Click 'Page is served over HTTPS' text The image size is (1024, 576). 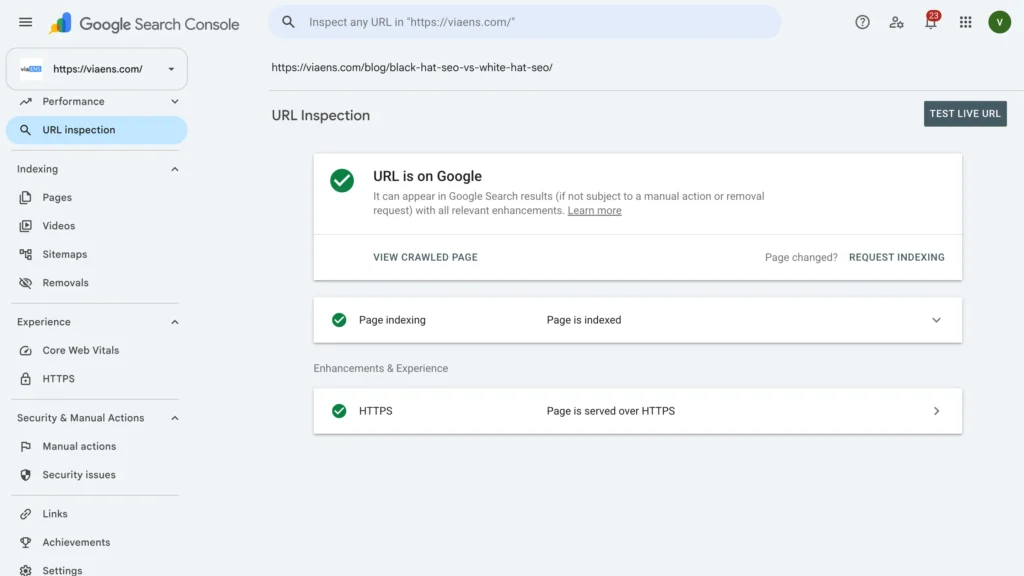coord(611,411)
